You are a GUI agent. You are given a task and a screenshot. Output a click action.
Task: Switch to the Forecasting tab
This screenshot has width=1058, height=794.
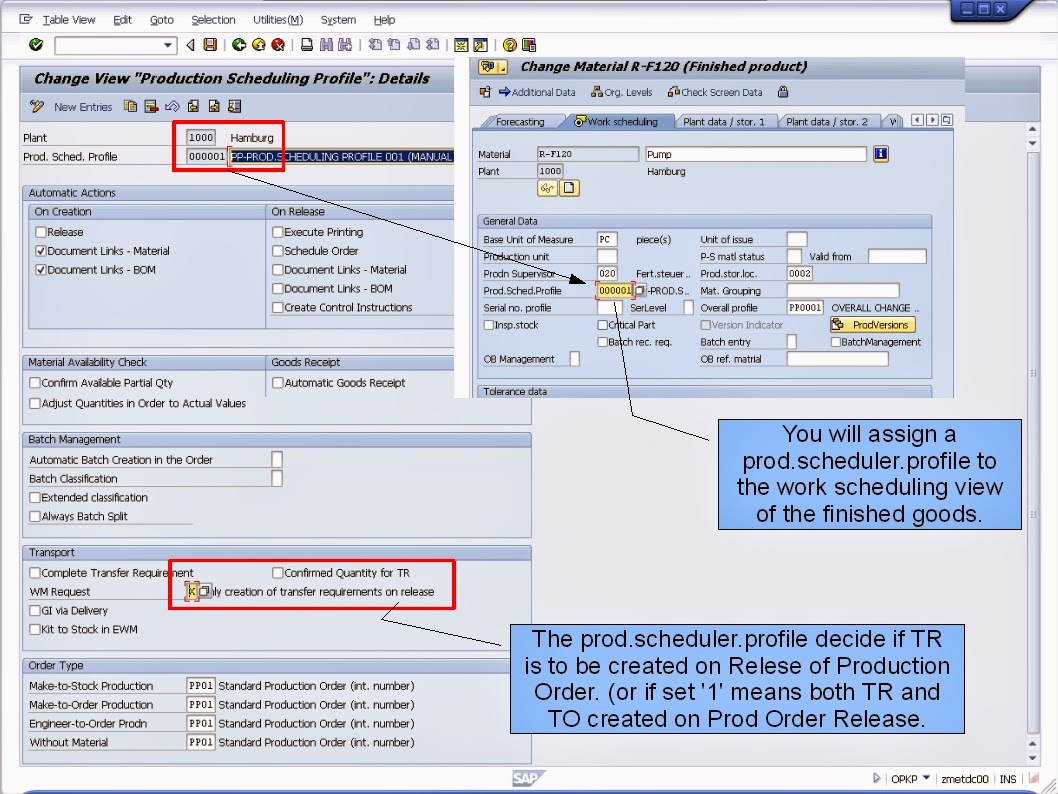pyautogui.click(x=520, y=121)
